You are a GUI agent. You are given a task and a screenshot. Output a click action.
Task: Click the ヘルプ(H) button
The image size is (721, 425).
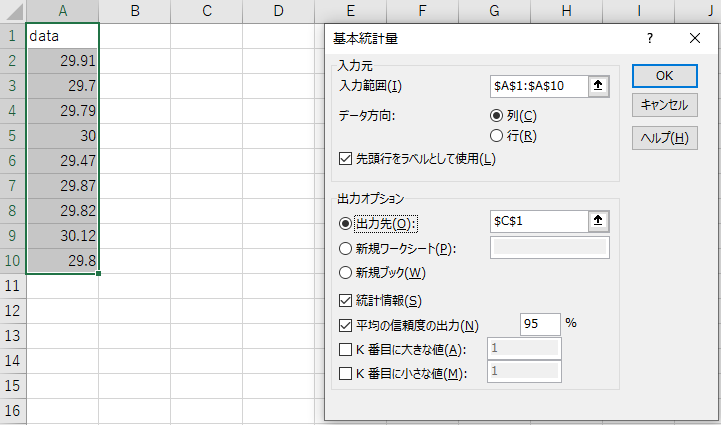[x=664, y=138]
